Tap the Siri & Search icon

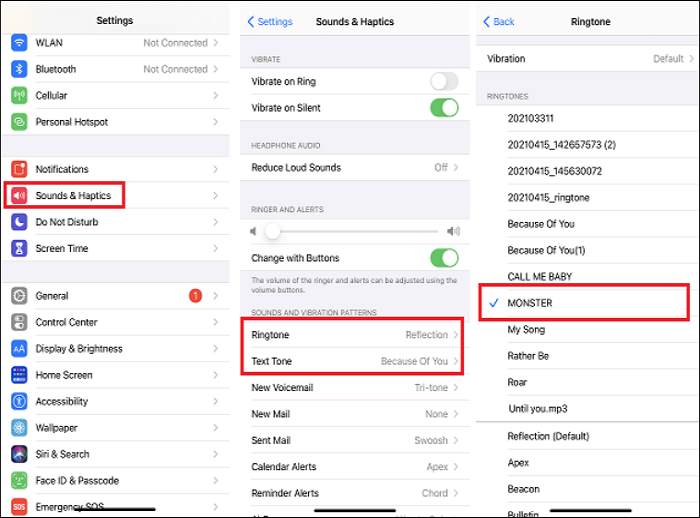click(x=19, y=454)
